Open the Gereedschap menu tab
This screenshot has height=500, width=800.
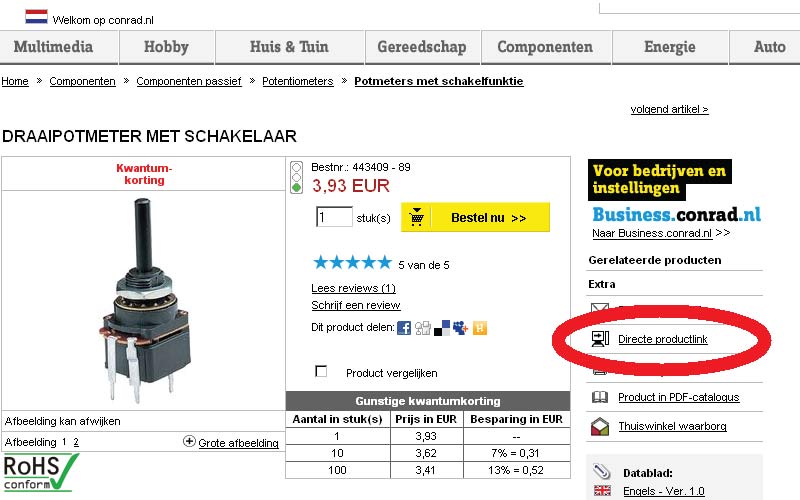pyautogui.click(x=422, y=47)
